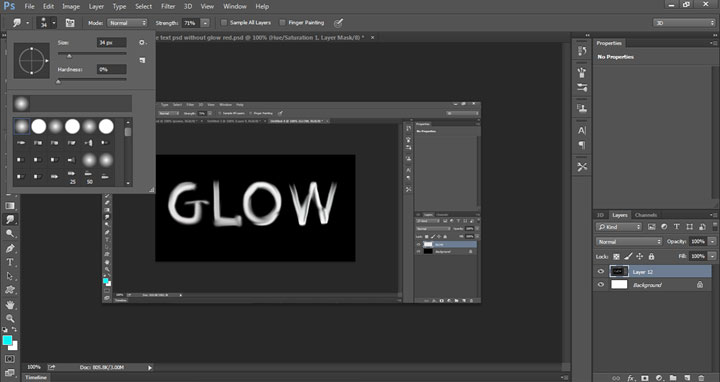This screenshot has height=382, width=720.
Task: Open the Character panel icon
Action: pos(582,130)
